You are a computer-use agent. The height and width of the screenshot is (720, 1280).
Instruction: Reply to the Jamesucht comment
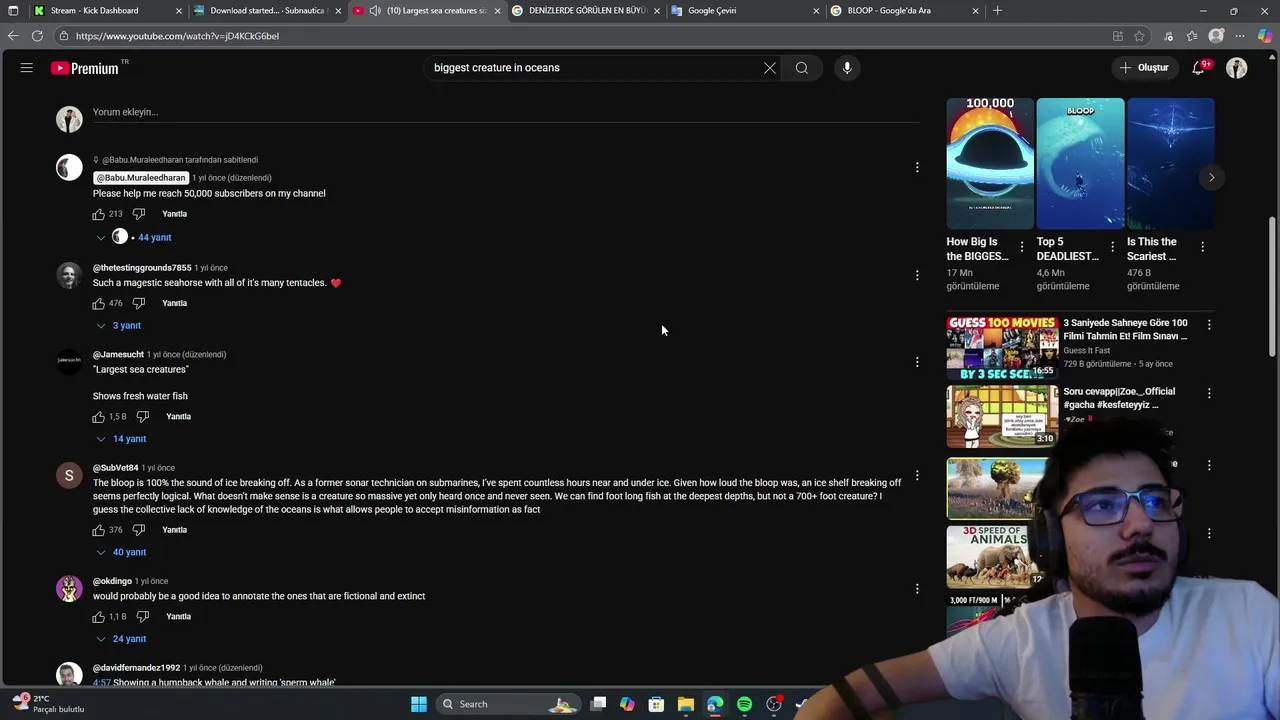pos(179,416)
